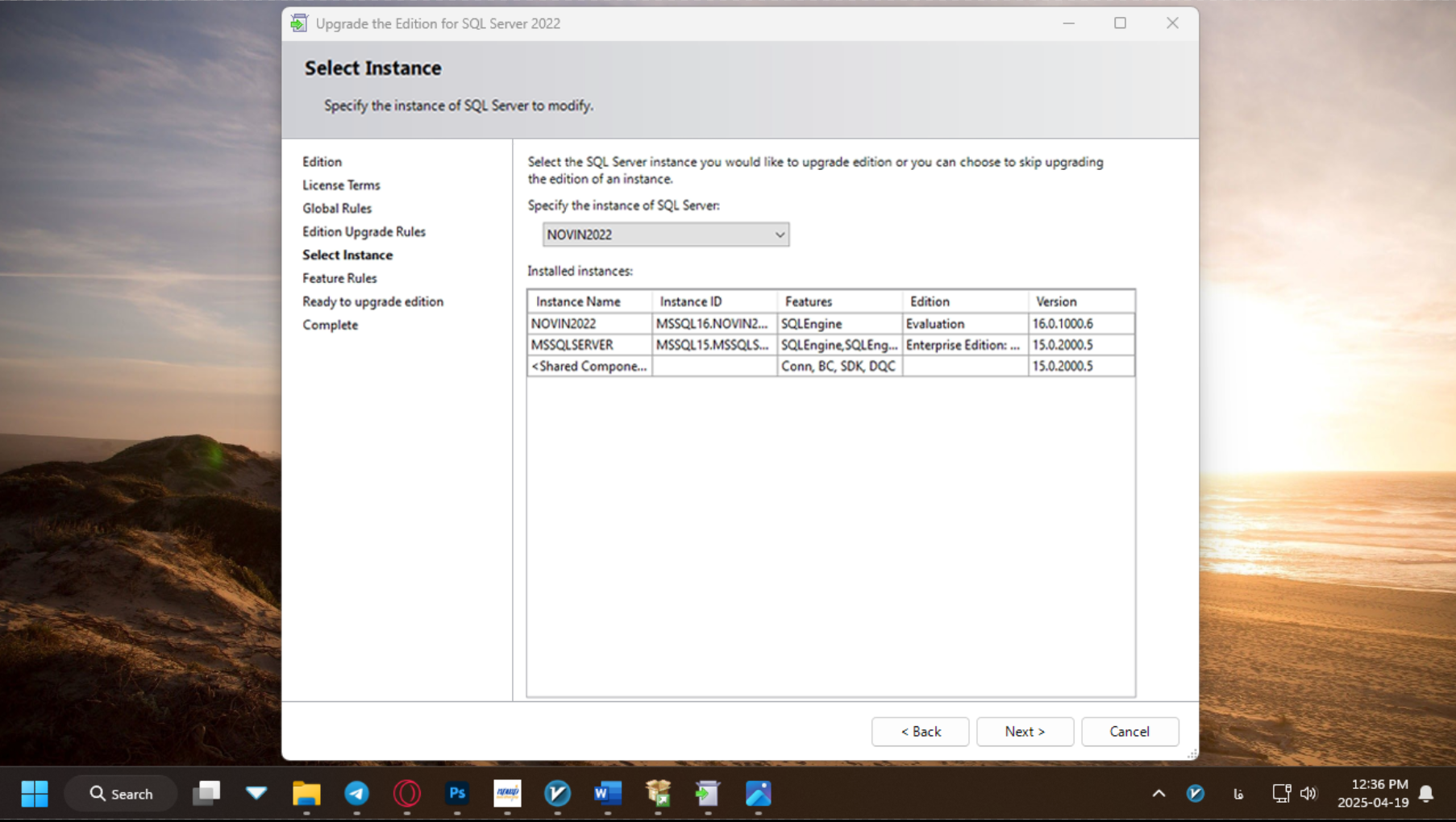Open the Opera browser from the taskbar
1456x822 pixels.
[406, 794]
